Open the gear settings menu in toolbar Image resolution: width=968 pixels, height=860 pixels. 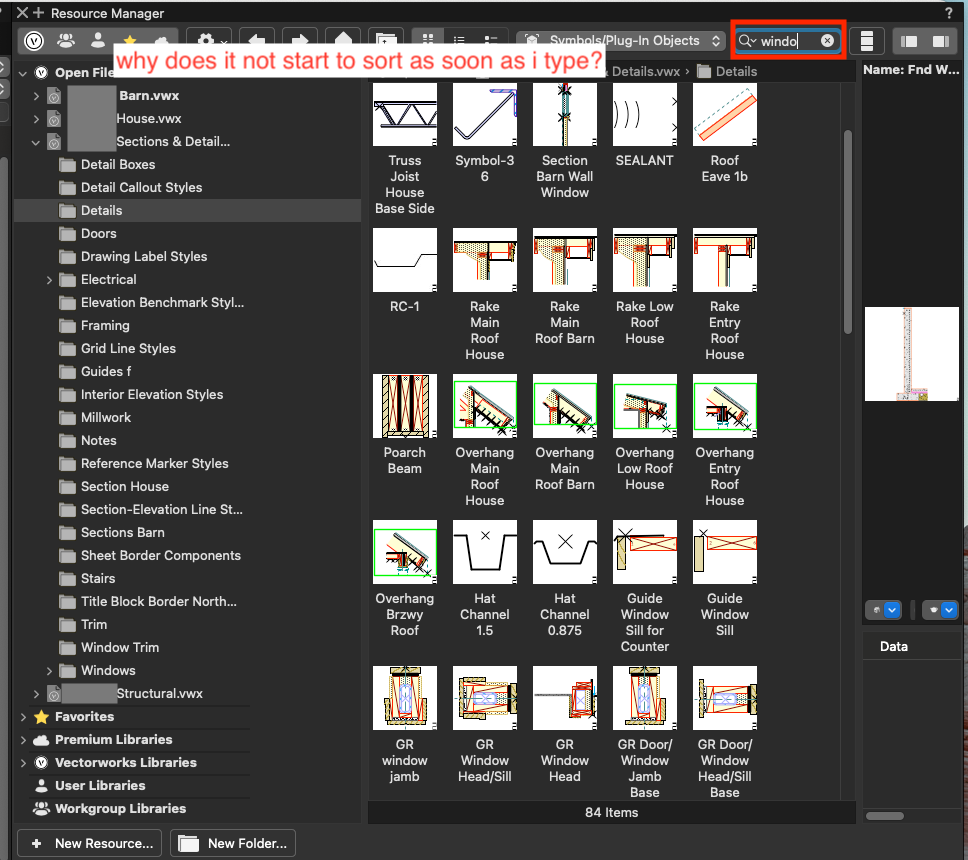pos(208,41)
